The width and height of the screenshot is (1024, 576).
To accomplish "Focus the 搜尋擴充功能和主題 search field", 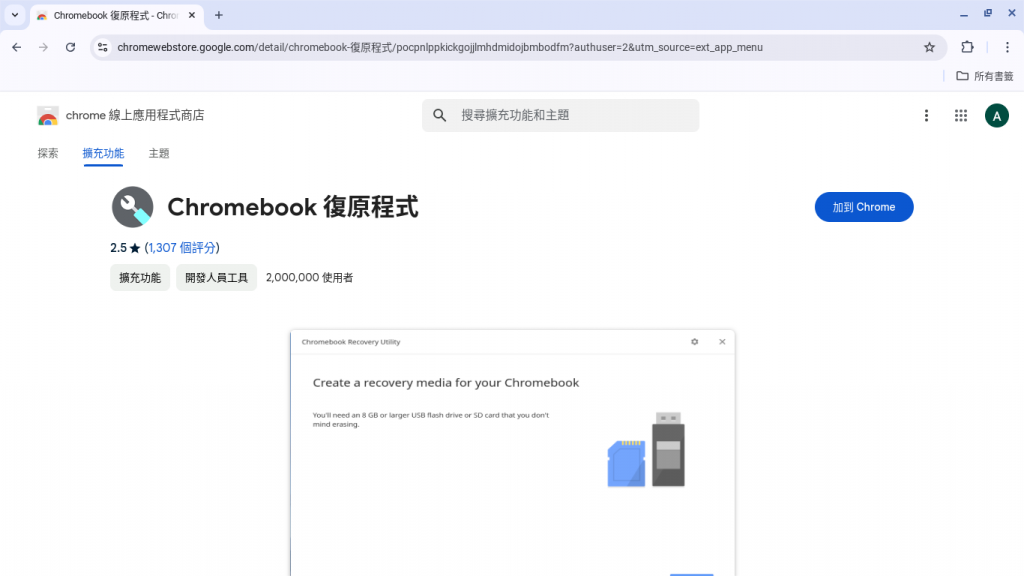I will [560, 116].
